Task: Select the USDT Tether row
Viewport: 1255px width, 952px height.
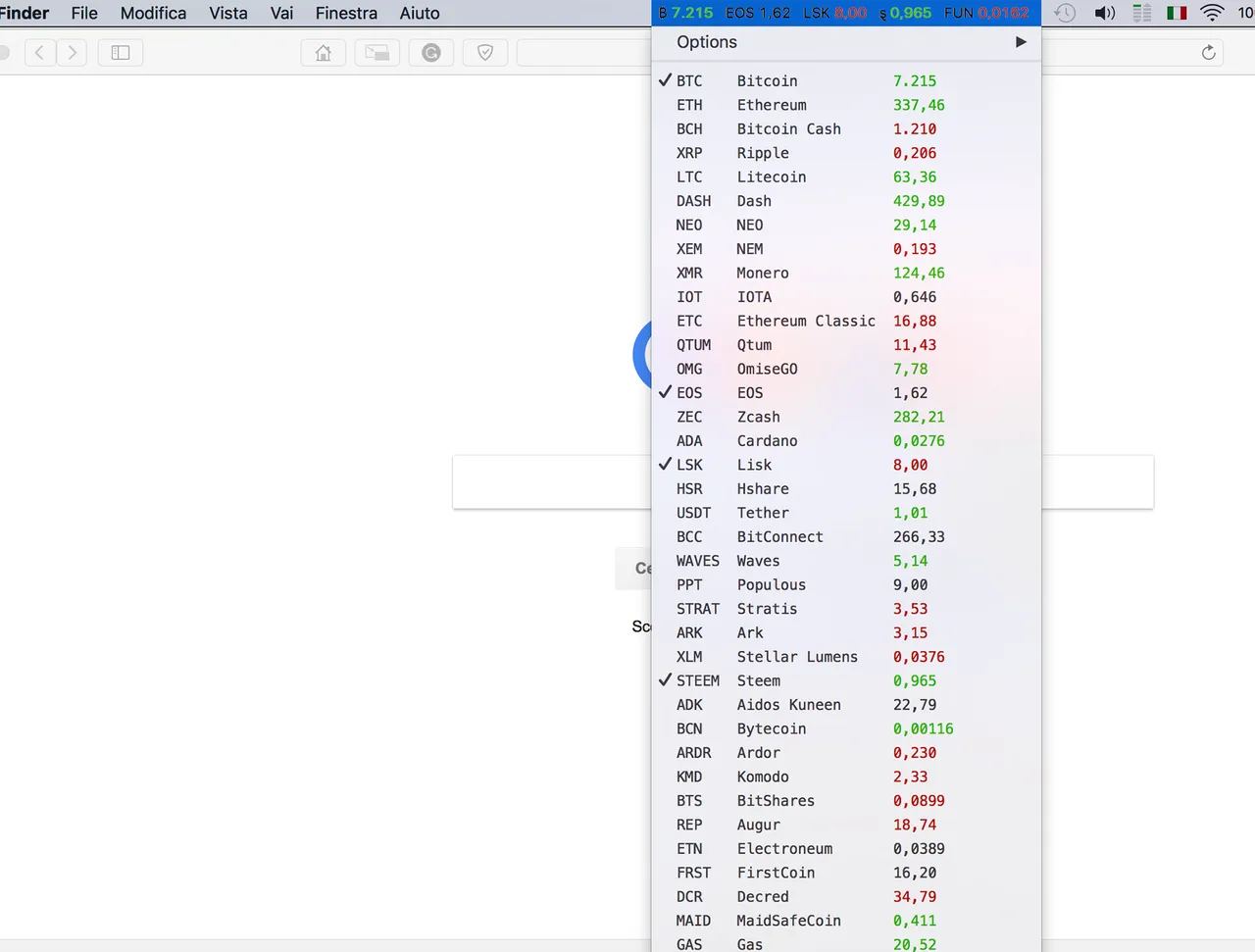Action: (x=846, y=513)
